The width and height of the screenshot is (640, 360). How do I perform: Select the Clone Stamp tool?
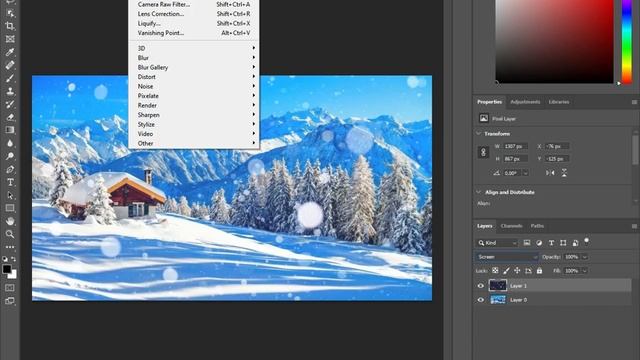tap(10, 91)
